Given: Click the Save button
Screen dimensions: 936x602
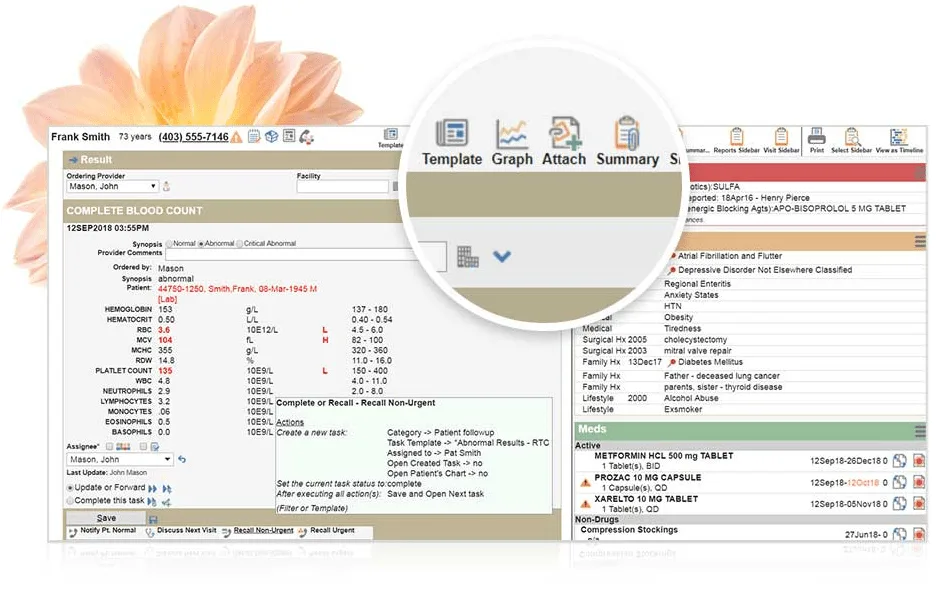Looking at the screenshot, I should (x=104, y=518).
